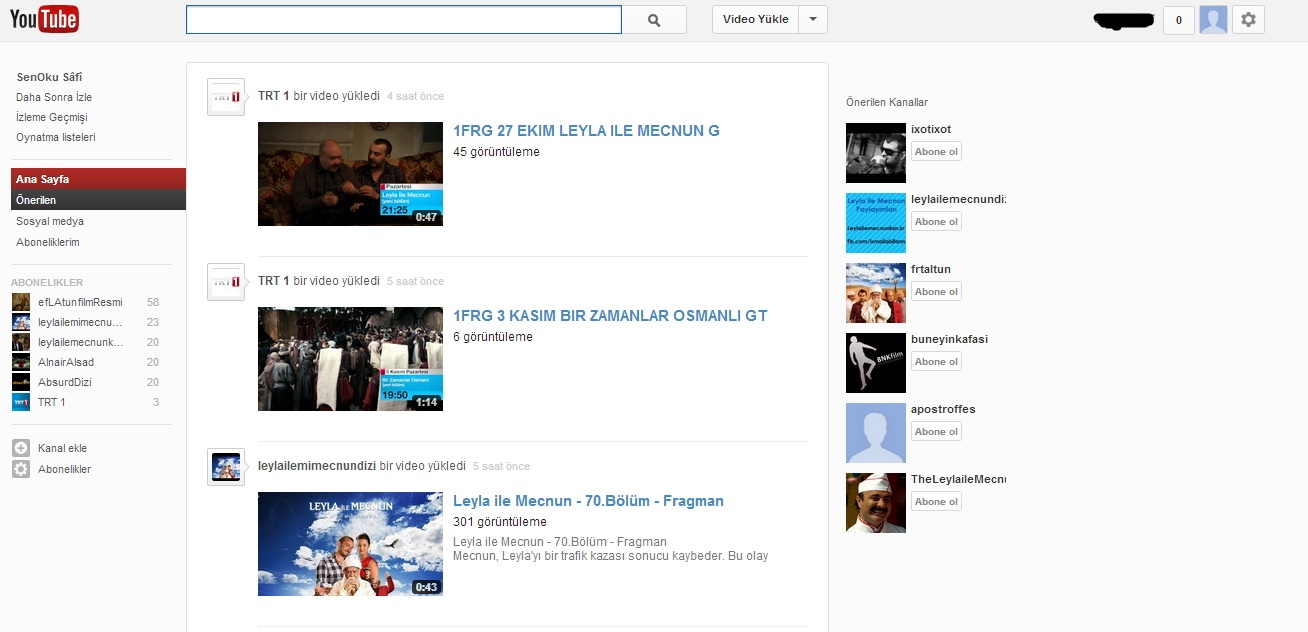The image size is (1308, 632).
Task: Open Aboneliklerim in the sidebar
Action: (48, 242)
